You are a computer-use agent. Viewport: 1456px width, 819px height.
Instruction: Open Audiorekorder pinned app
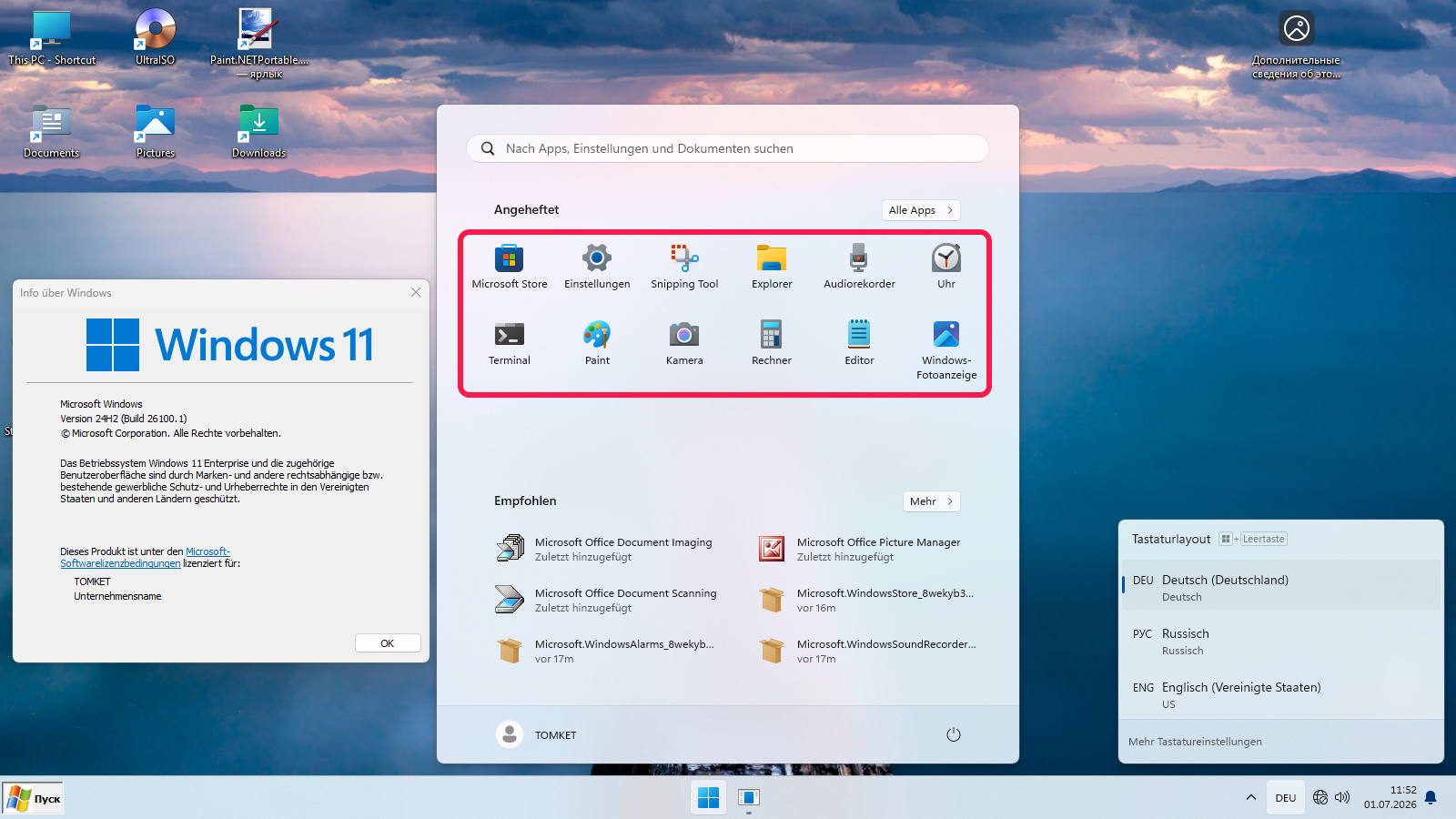(x=859, y=267)
